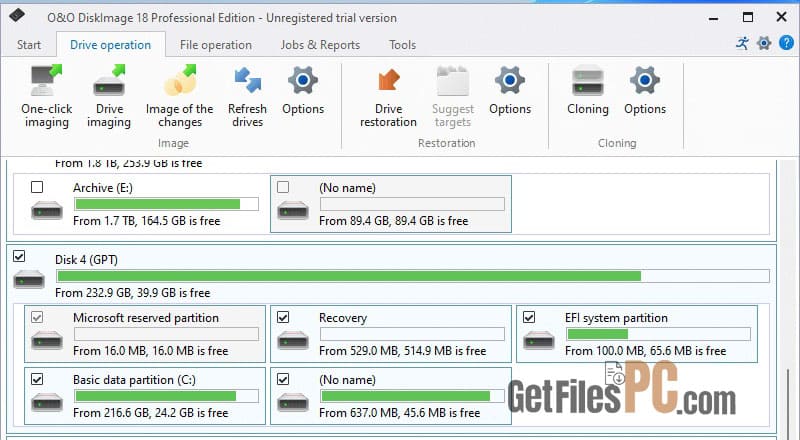Uncheck EFI system partition checkbox

tap(529, 317)
